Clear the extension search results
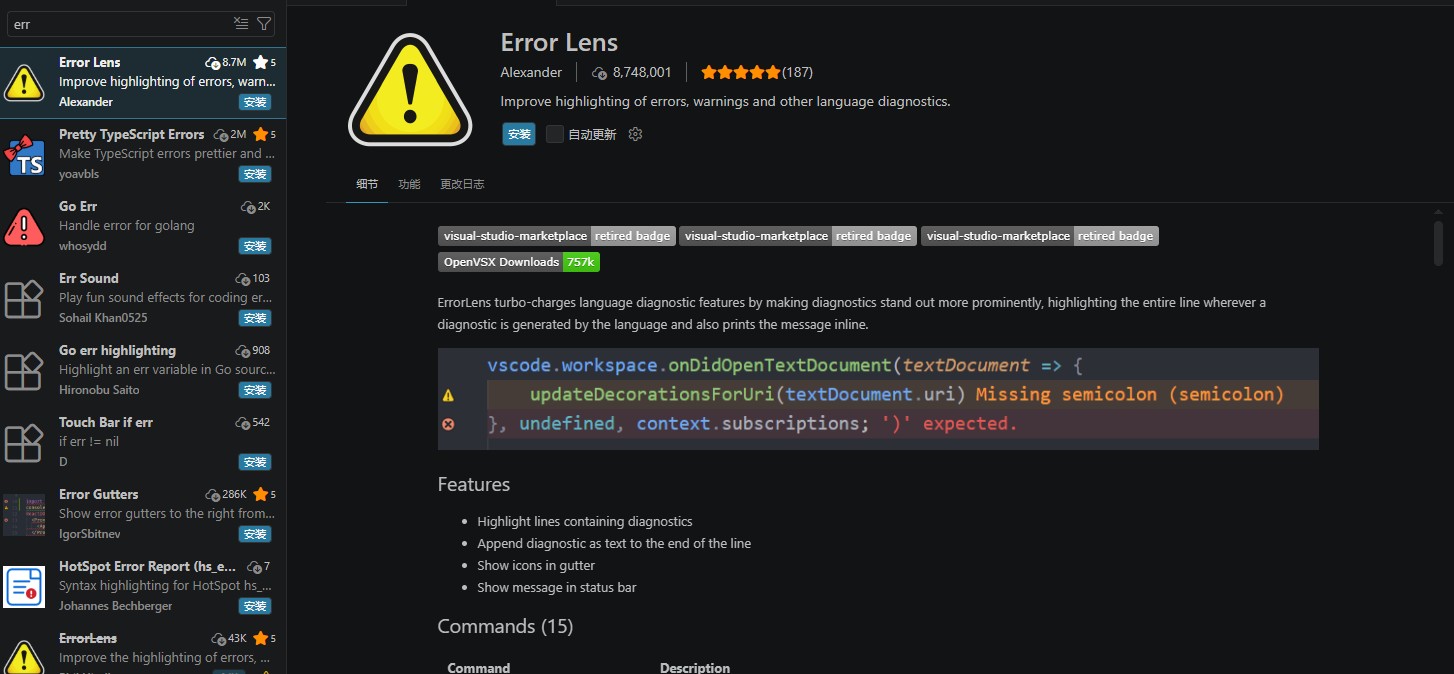The image size is (1454, 674). coord(241,23)
